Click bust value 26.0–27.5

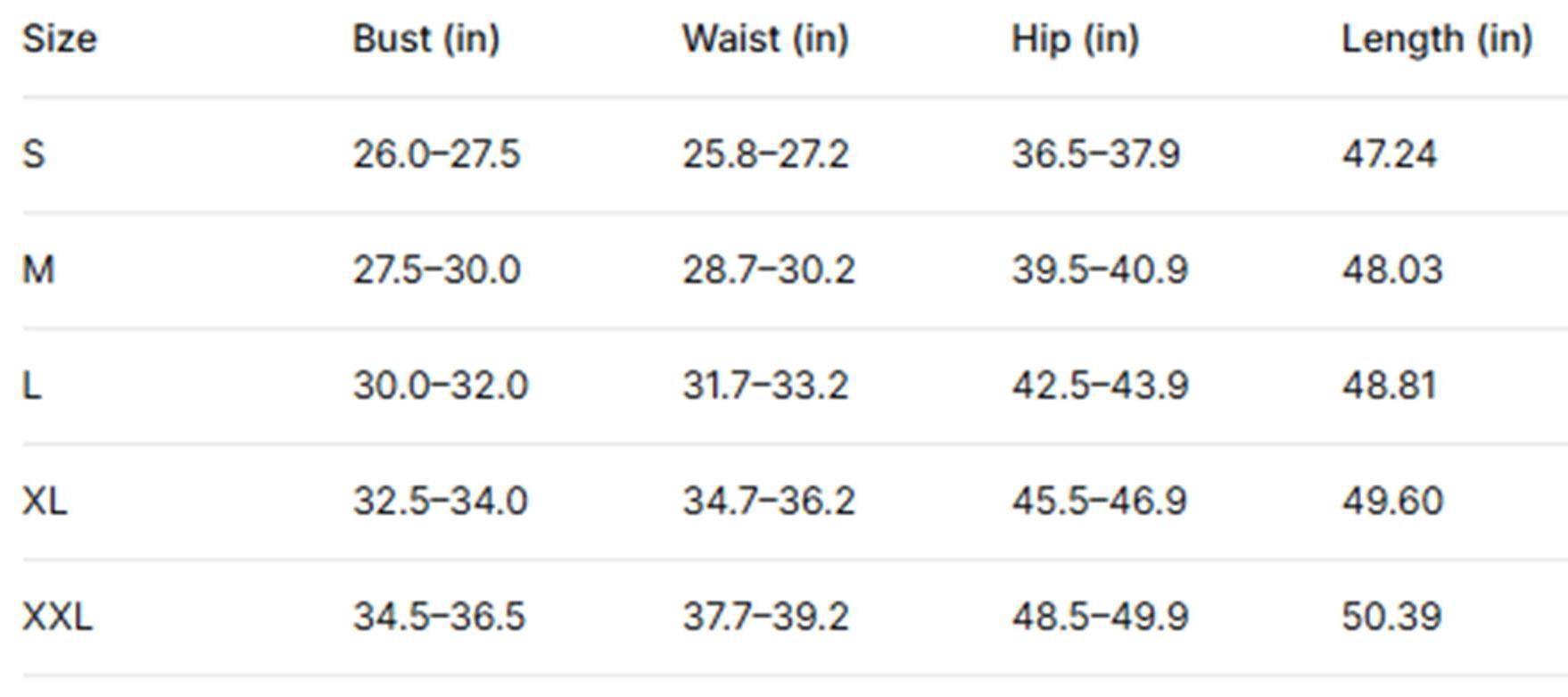[436, 154]
